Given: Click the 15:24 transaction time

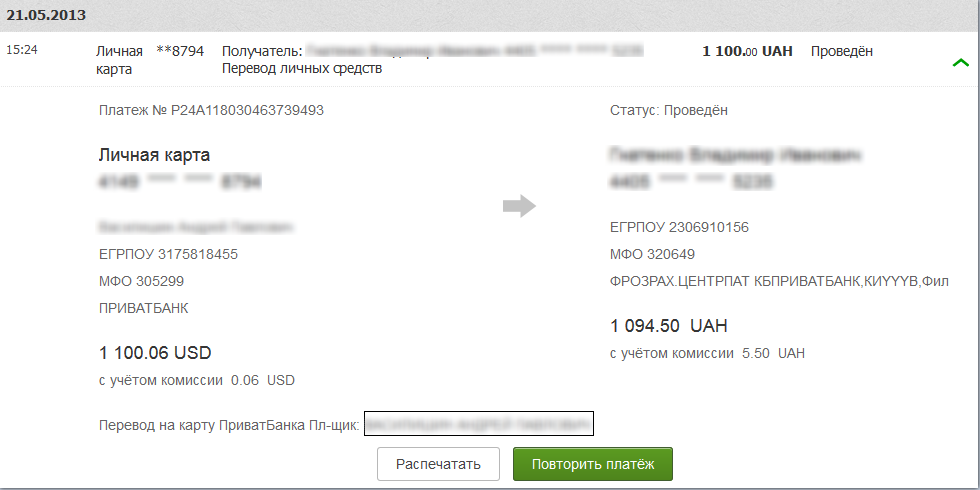Looking at the screenshot, I should pyautogui.click(x=22, y=50).
